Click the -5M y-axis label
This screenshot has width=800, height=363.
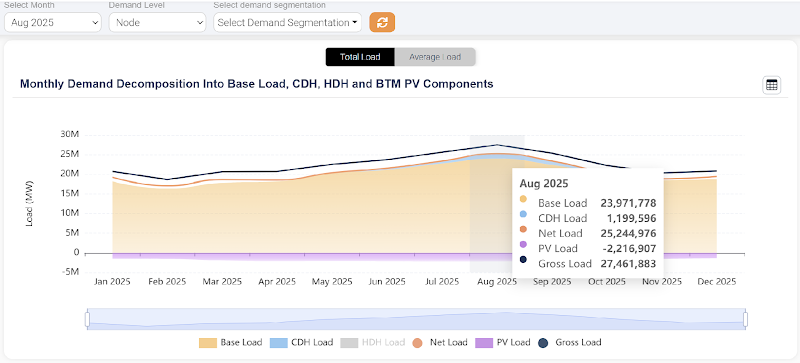[70, 272]
